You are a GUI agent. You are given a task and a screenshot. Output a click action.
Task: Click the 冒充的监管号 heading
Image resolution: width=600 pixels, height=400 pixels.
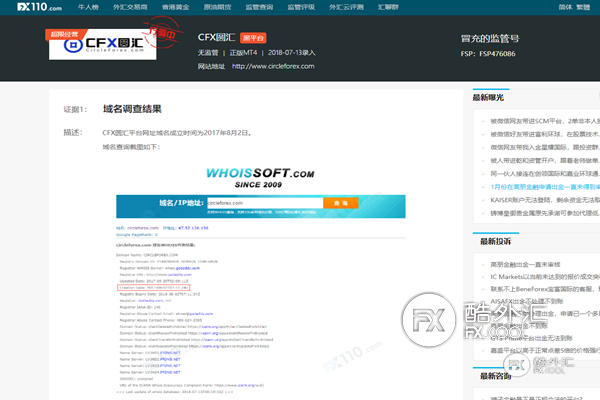click(490, 39)
